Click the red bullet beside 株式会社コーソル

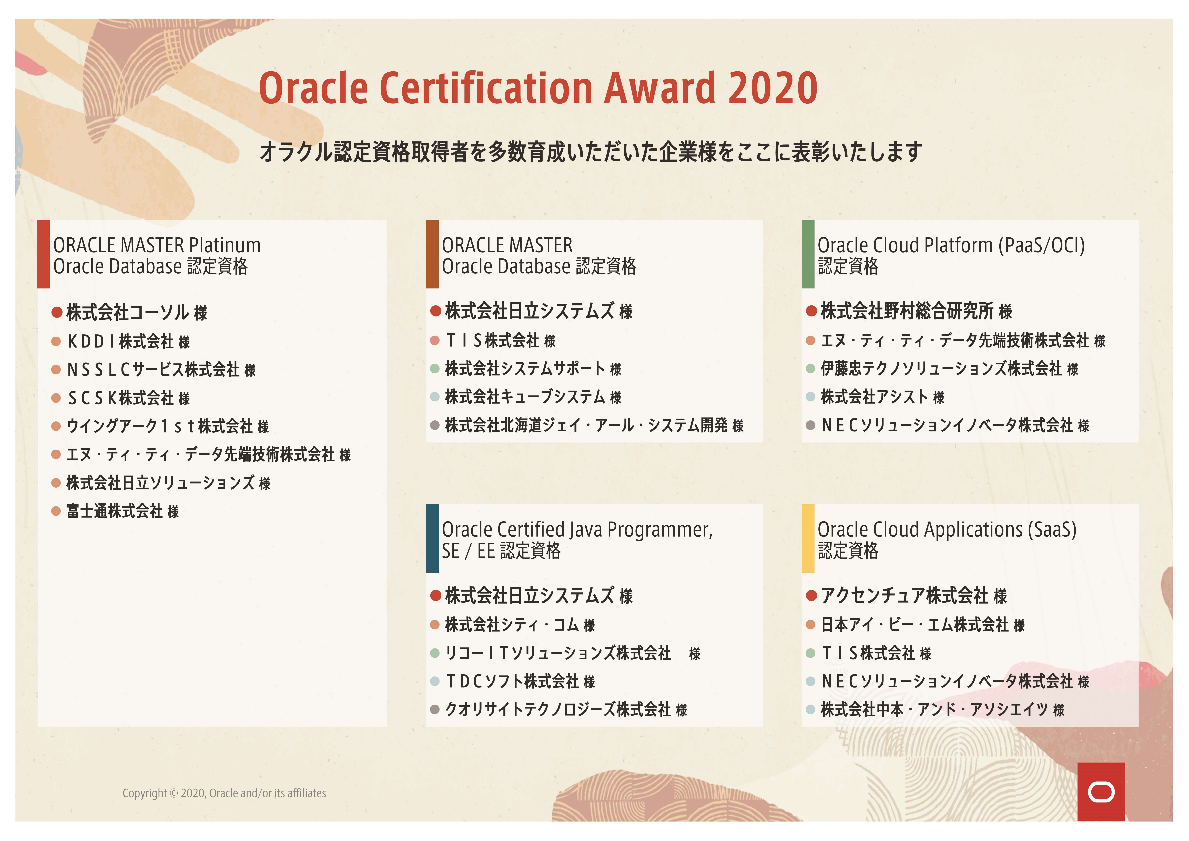(57, 313)
